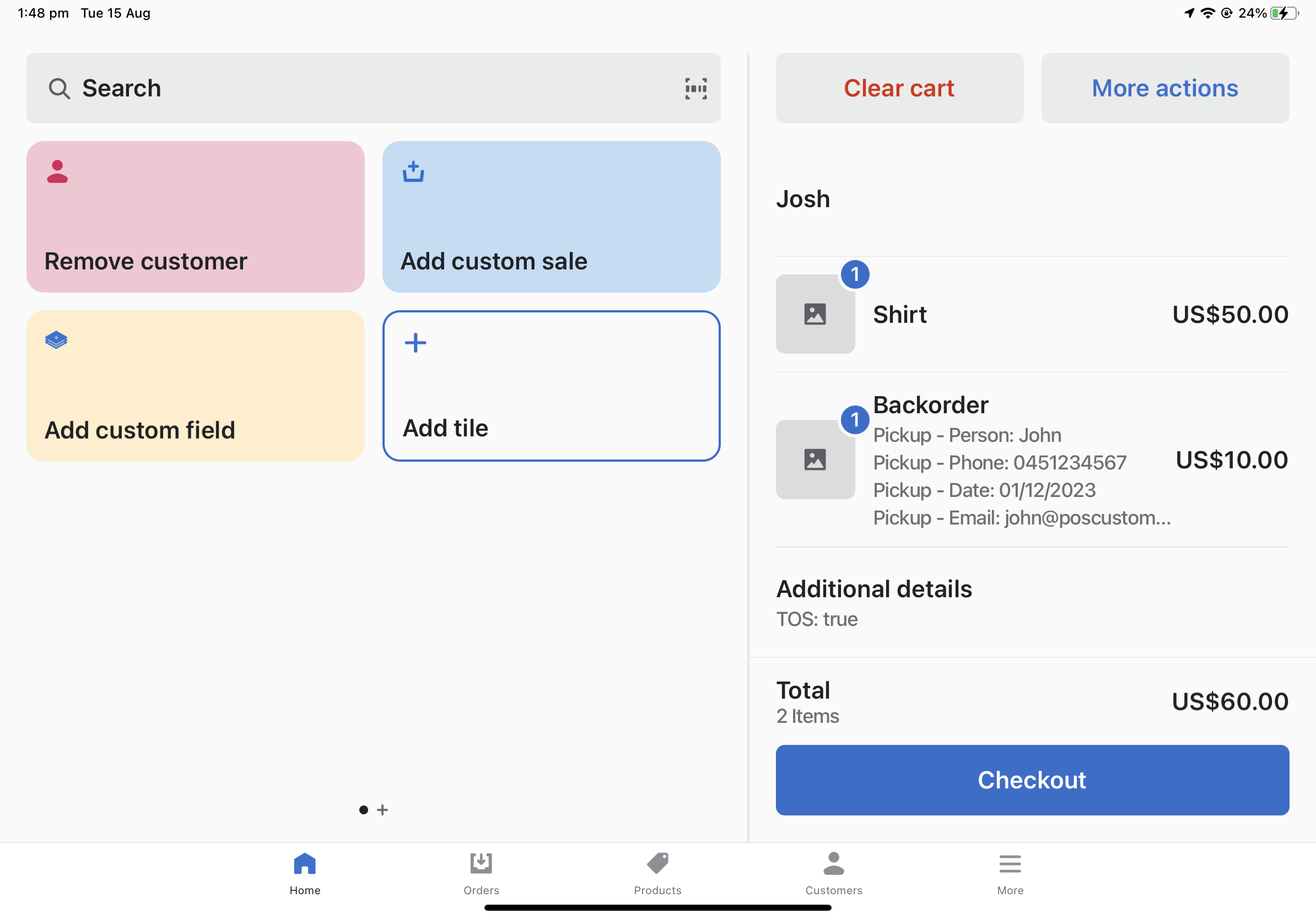The height and width of the screenshot is (919, 1316).
Task: Tap 'Pickup - Date: 01/12/2023' property line
Action: tap(984, 490)
